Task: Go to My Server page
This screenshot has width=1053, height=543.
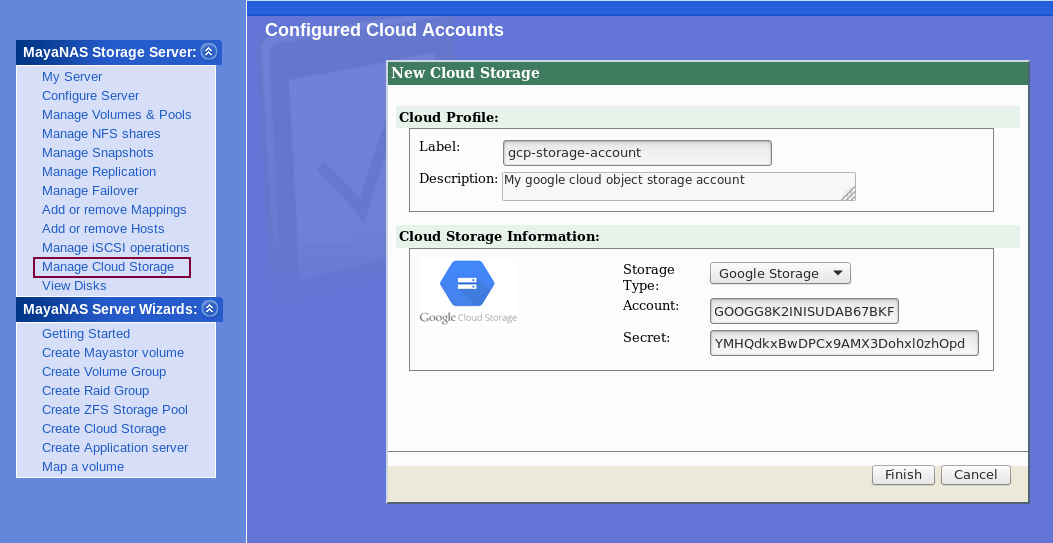Action: 72,77
